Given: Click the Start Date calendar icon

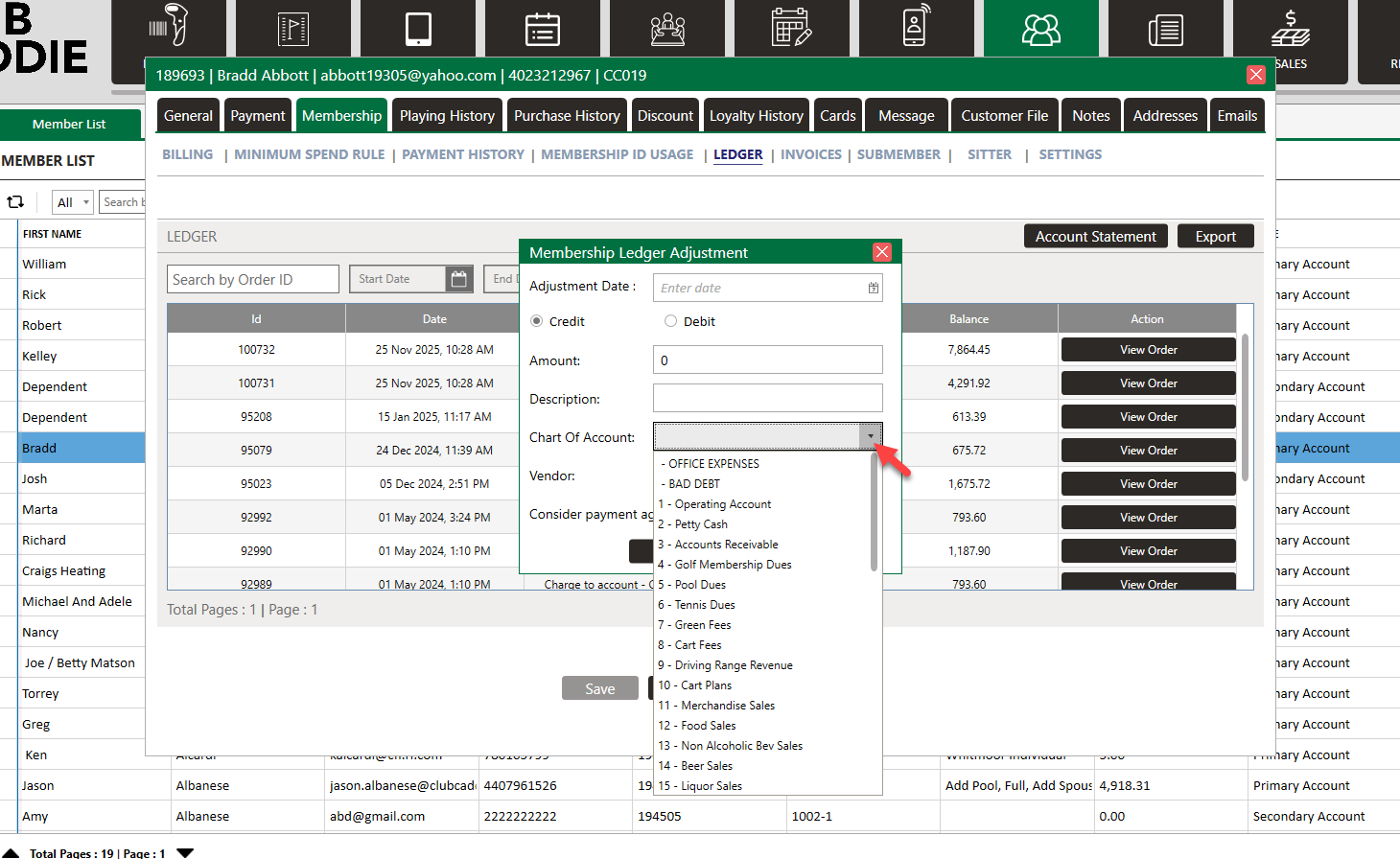Looking at the screenshot, I should (459, 279).
